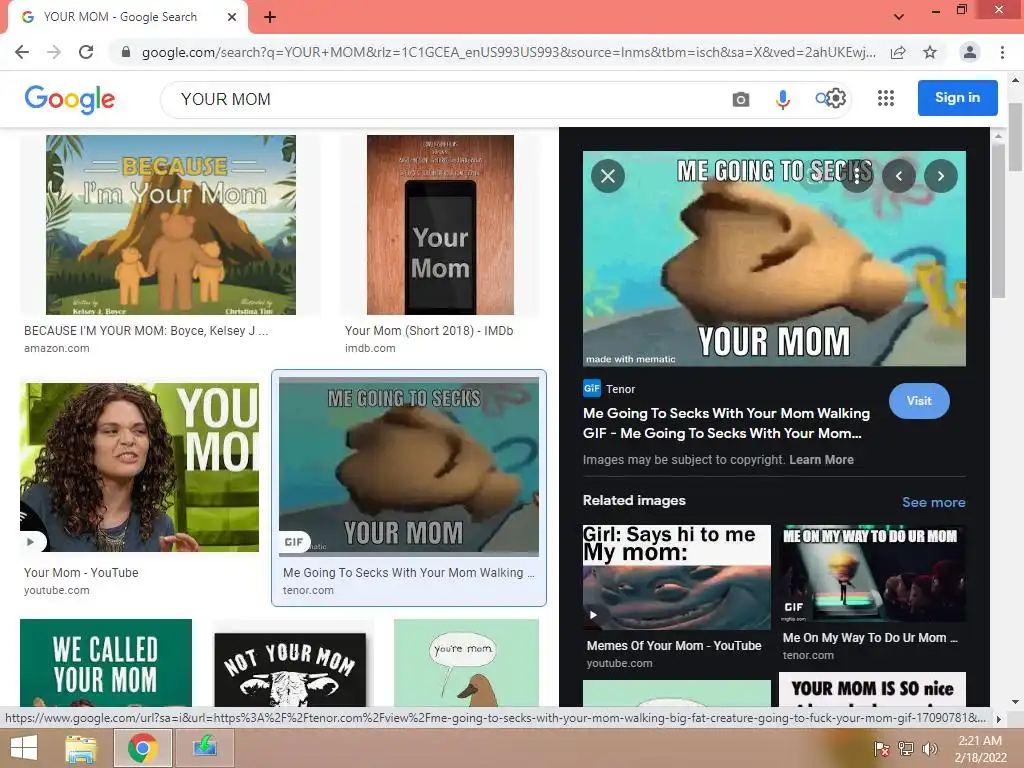This screenshot has height=768, width=1024.
Task: Click the search magnifier icon
Action: pos(822,99)
